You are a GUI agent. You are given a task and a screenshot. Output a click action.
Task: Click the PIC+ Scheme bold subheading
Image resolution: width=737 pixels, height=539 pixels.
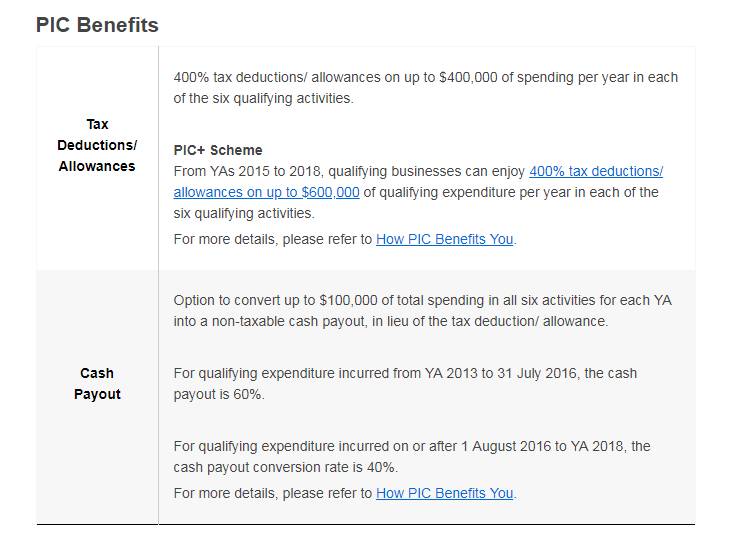218,150
